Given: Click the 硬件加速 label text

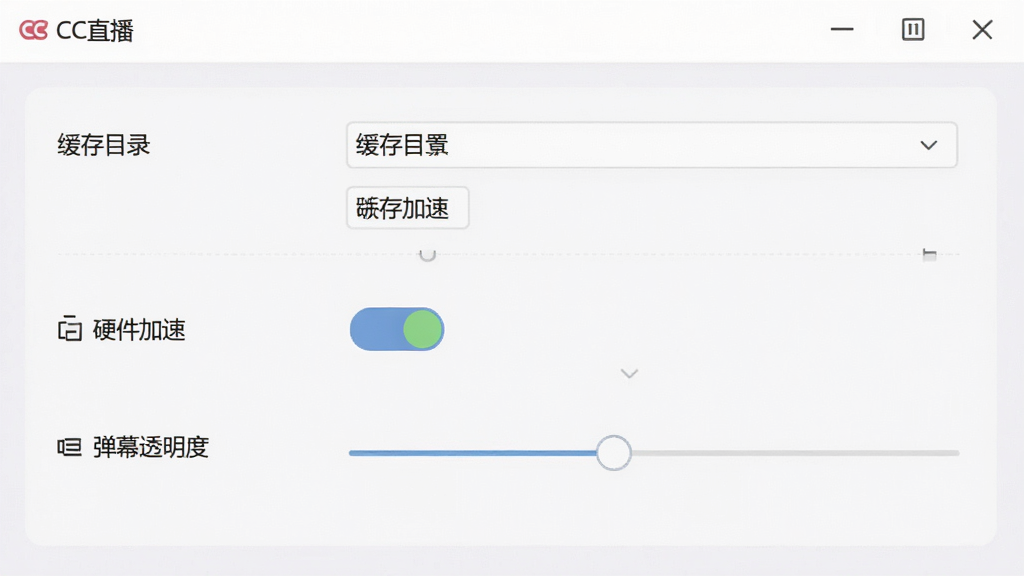Looking at the screenshot, I should [139, 330].
